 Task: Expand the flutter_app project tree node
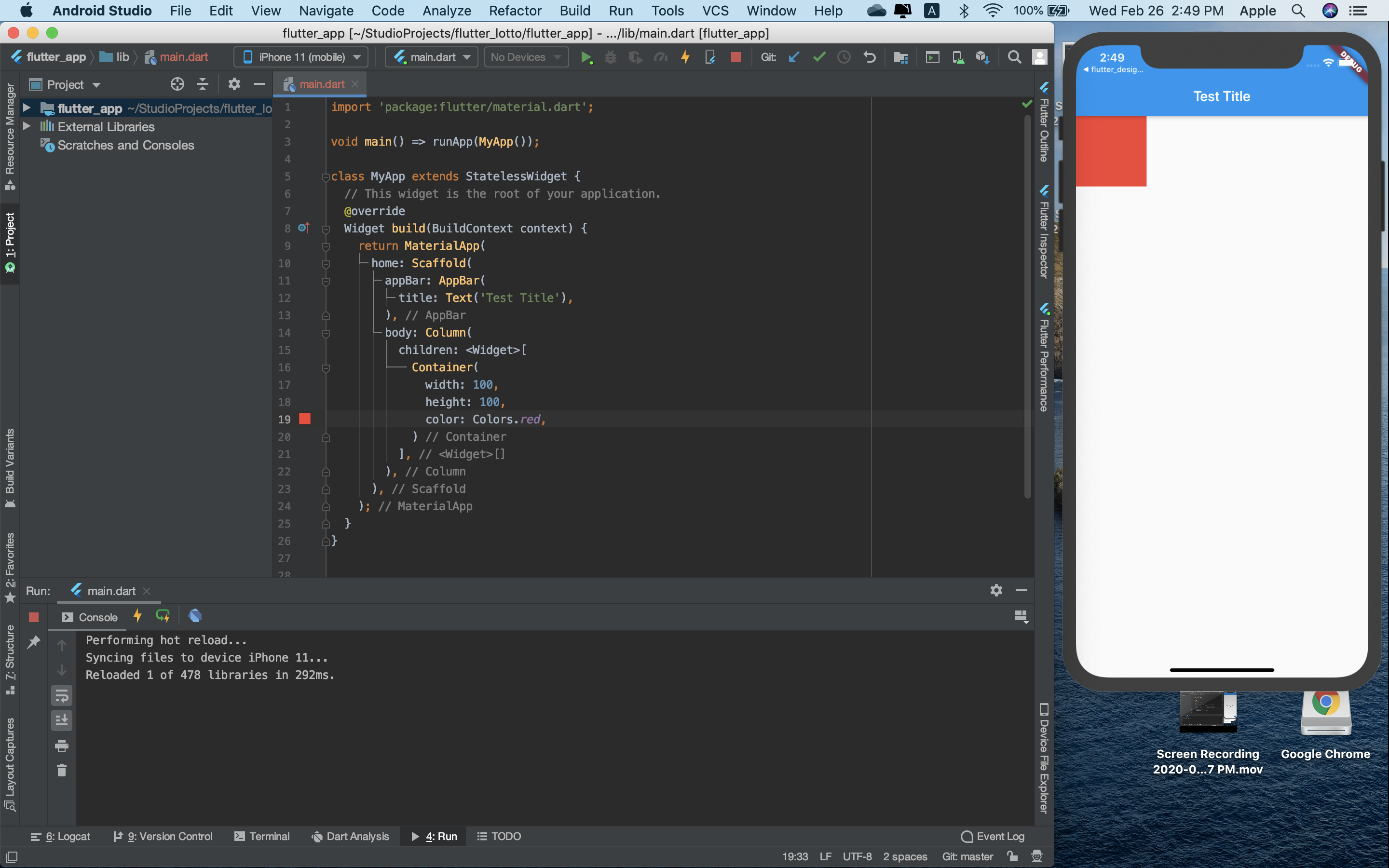(27, 108)
